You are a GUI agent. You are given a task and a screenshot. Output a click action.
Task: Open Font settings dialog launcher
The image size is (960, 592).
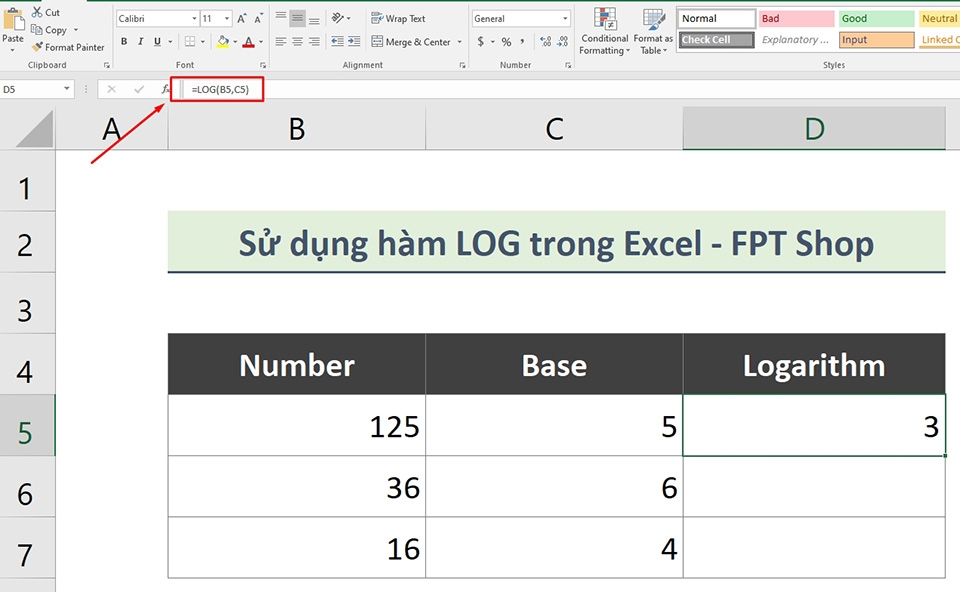click(263, 65)
